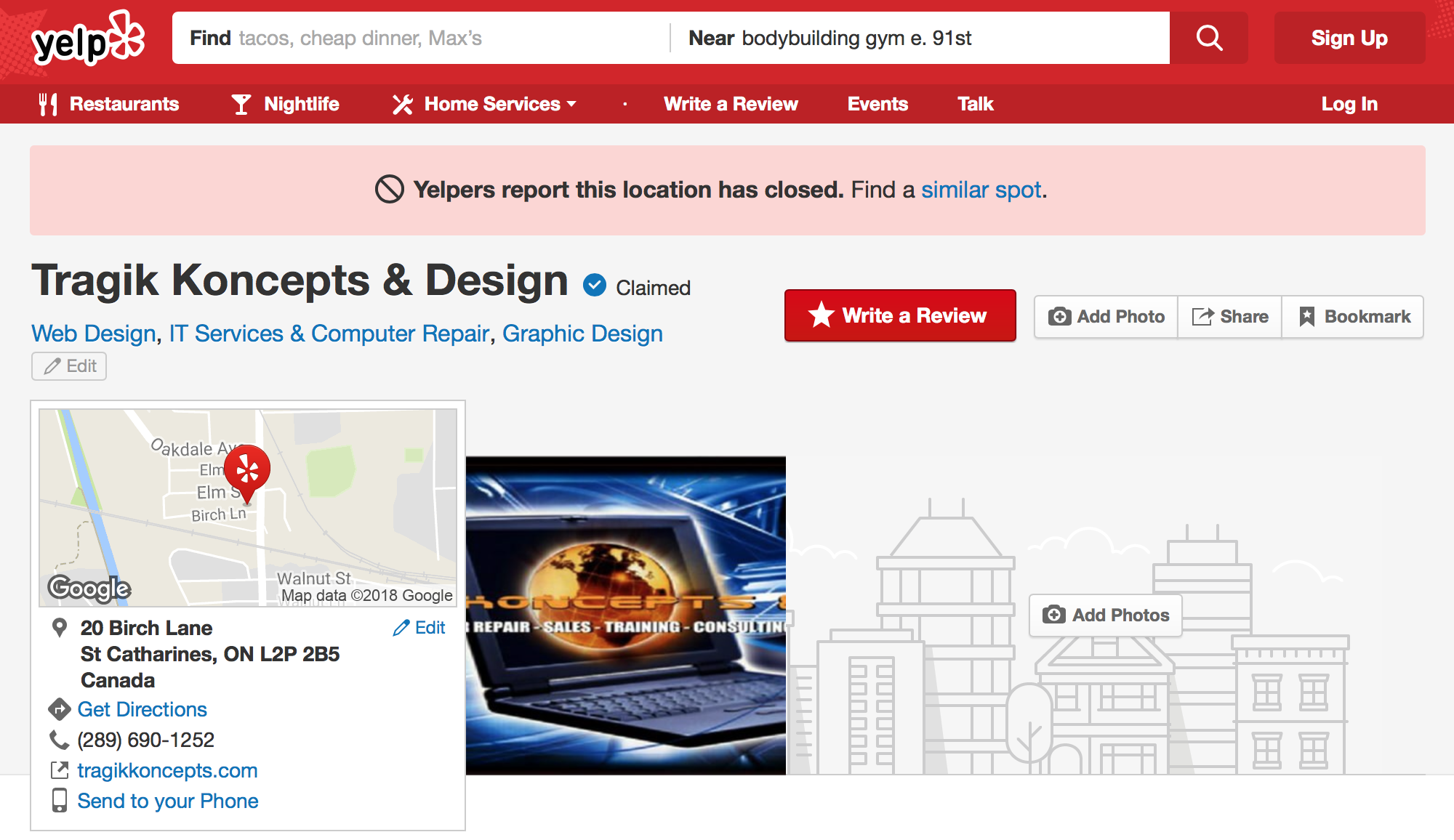Click the red Write a Review button
This screenshot has height=840, width=1454.
(x=900, y=315)
